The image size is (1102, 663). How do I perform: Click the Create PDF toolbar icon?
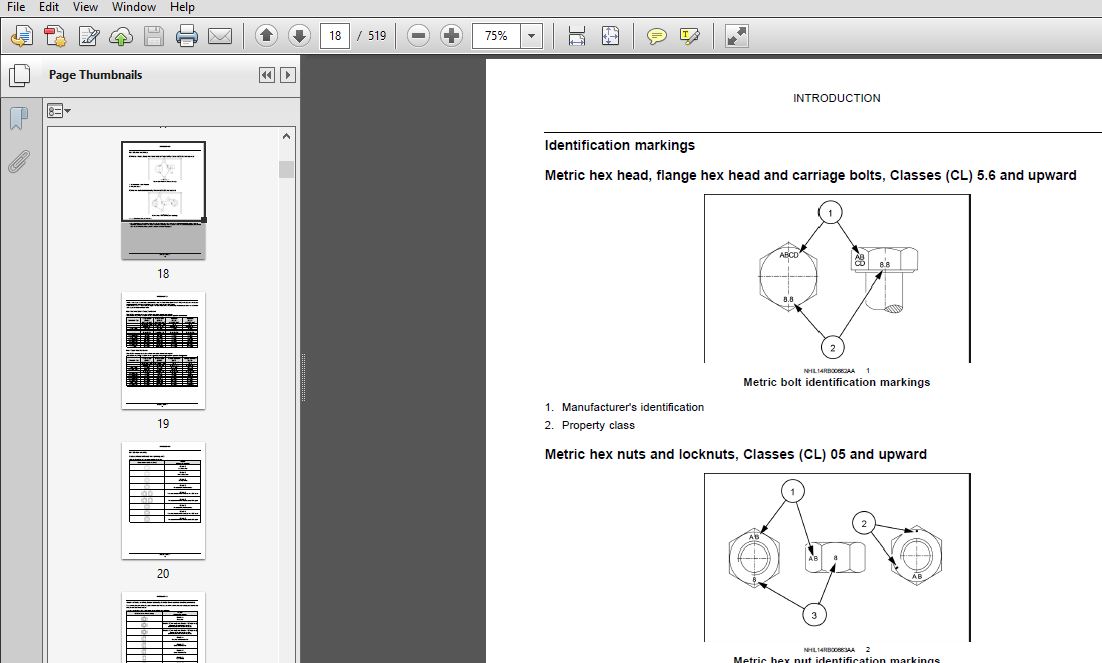(55, 36)
